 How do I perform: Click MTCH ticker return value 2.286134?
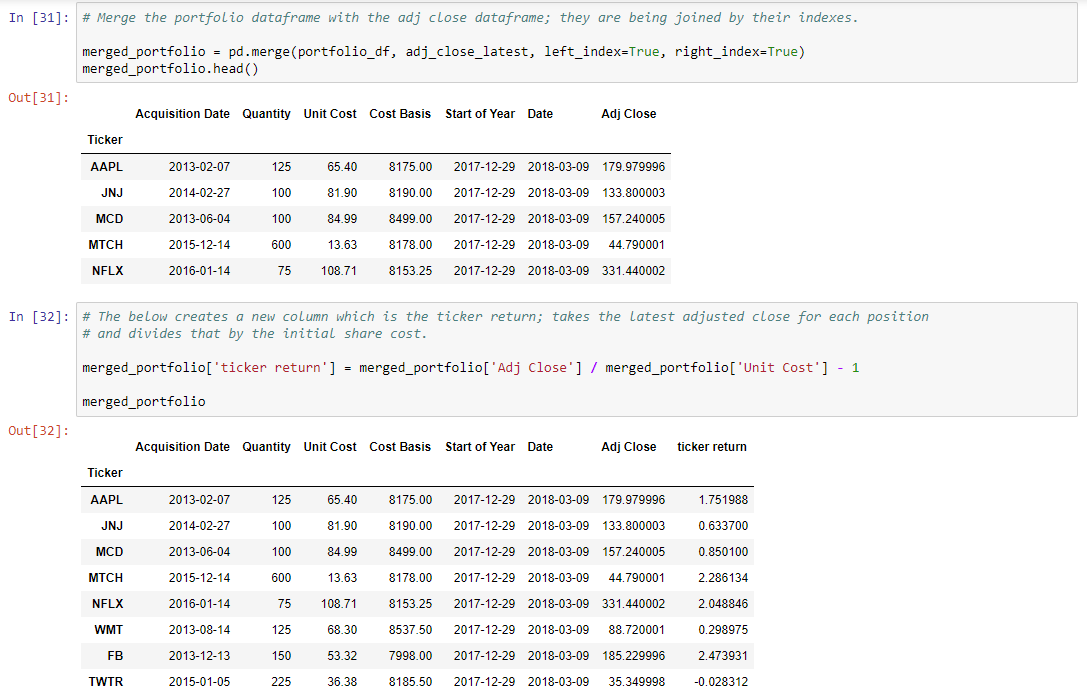(723, 578)
